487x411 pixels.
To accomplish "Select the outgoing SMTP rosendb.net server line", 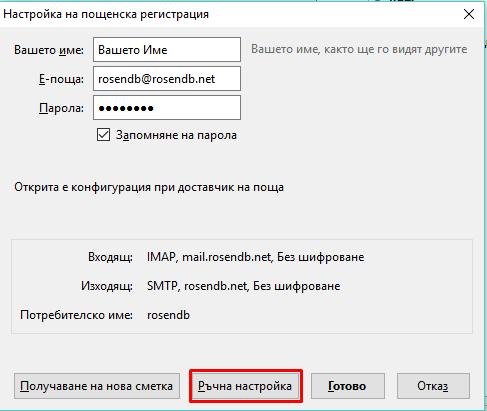I will click(x=243, y=286).
